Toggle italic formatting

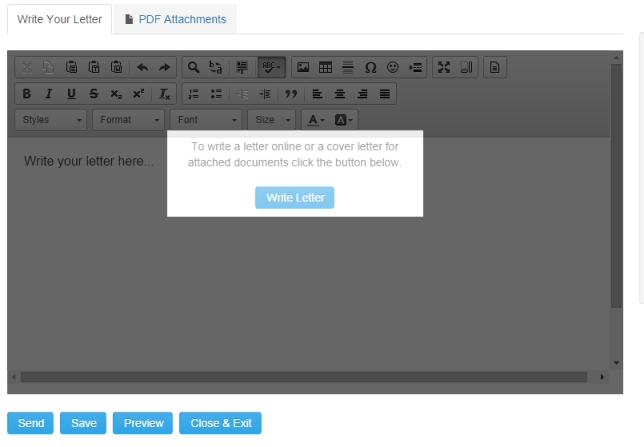point(49,94)
